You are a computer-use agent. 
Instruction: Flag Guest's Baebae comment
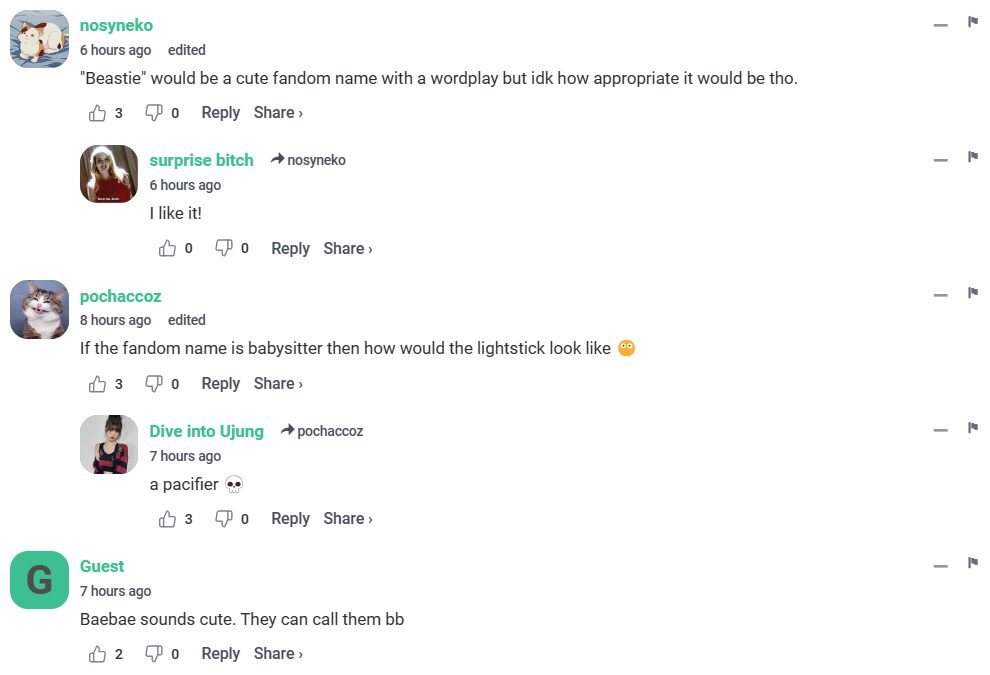pyautogui.click(x=972, y=563)
